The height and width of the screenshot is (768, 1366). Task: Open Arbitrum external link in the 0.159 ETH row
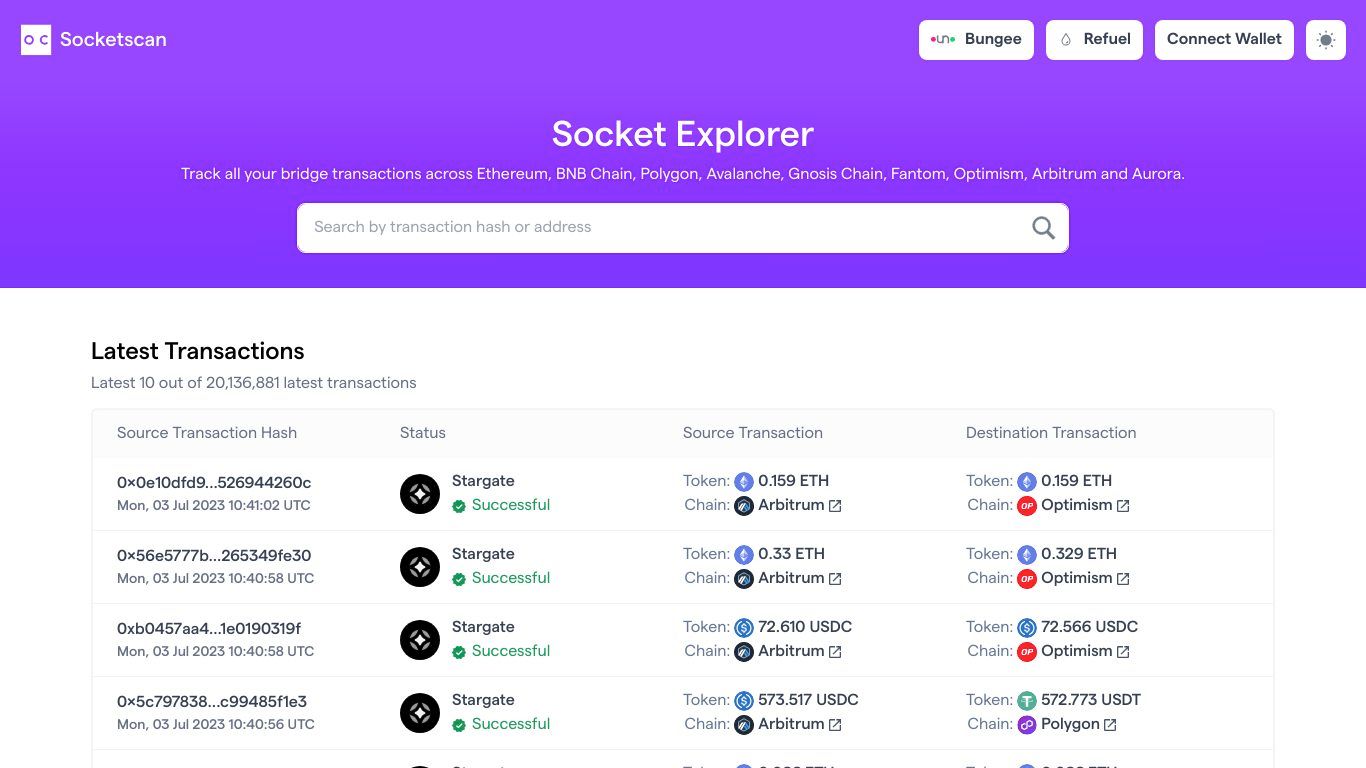(835, 506)
